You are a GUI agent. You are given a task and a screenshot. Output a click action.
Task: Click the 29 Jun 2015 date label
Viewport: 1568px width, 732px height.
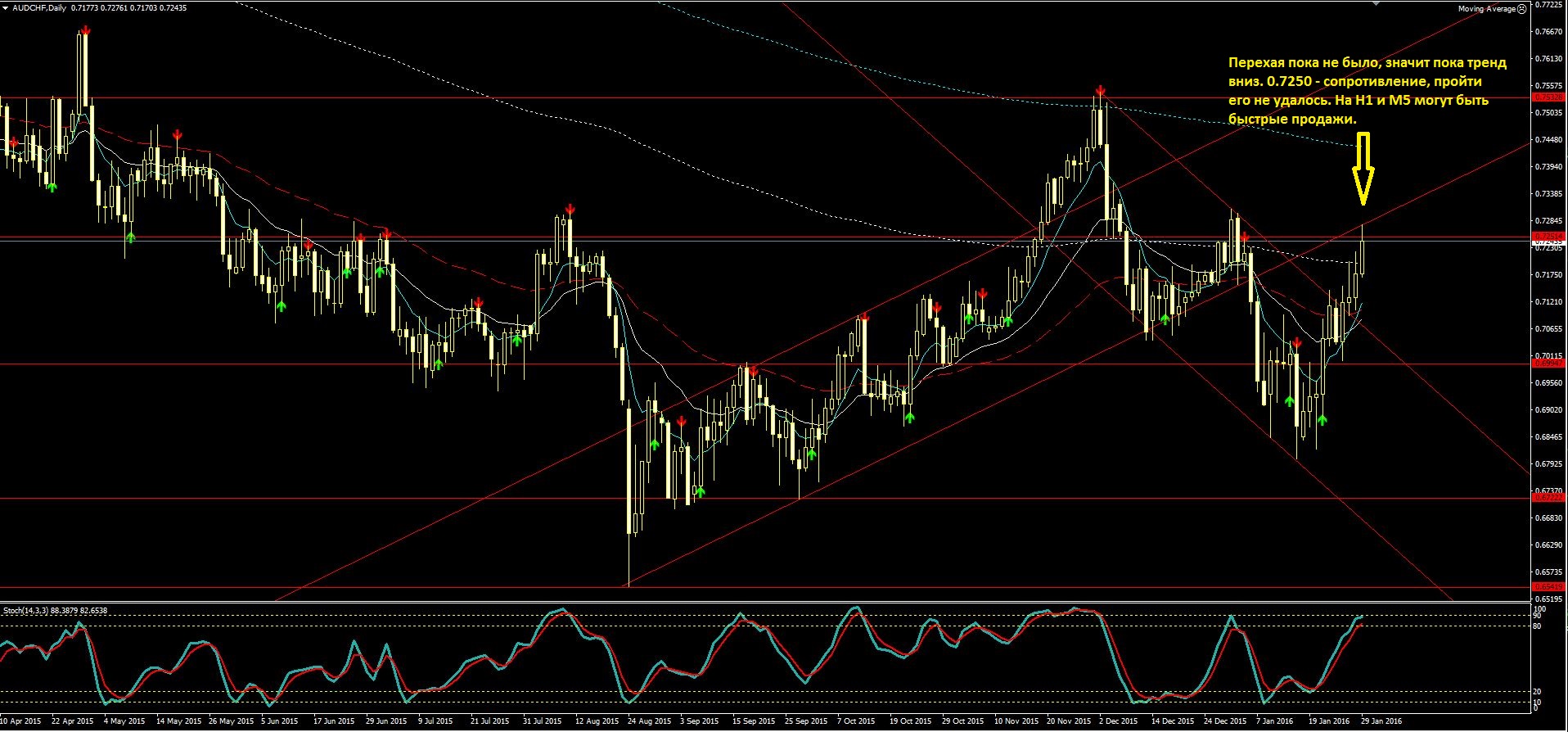(x=387, y=722)
